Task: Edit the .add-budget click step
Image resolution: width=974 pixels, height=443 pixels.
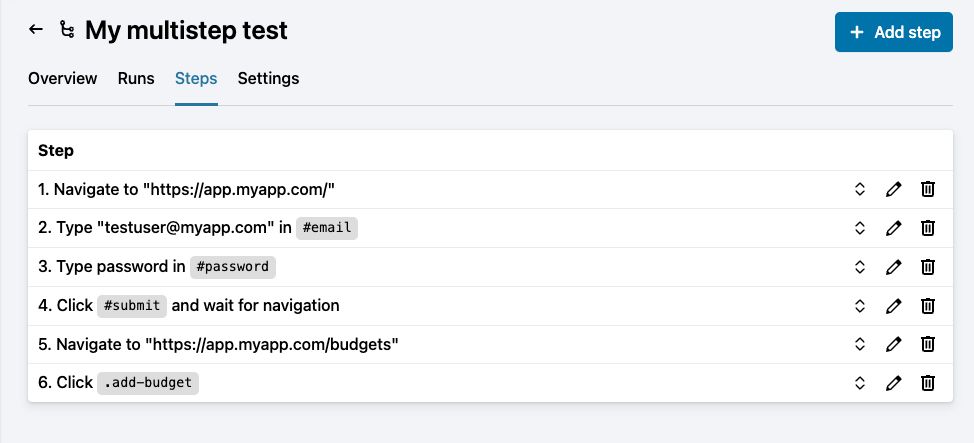Action: coord(894,382)
